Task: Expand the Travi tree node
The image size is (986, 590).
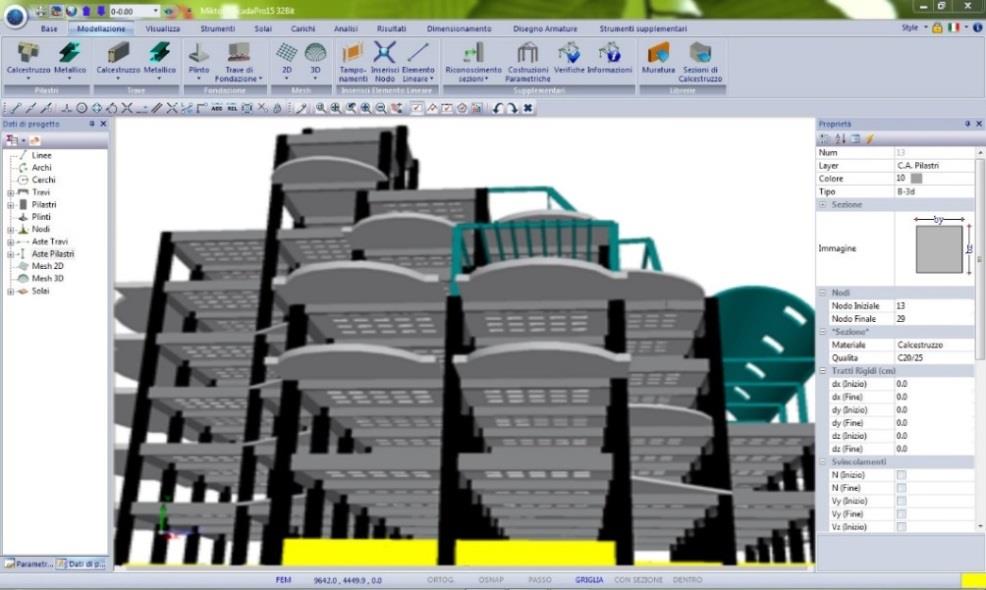Action: 10,192
